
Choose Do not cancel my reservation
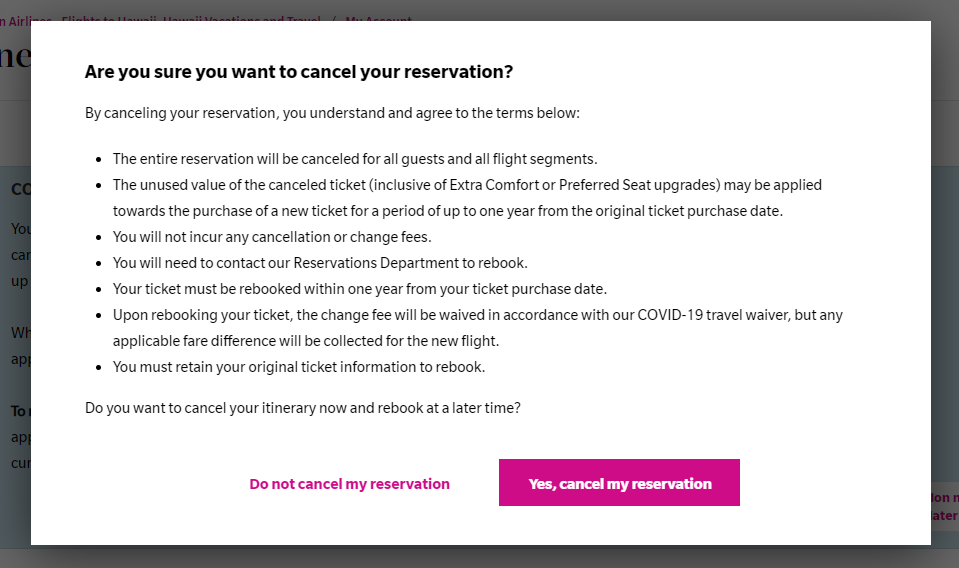coord(349,484)
